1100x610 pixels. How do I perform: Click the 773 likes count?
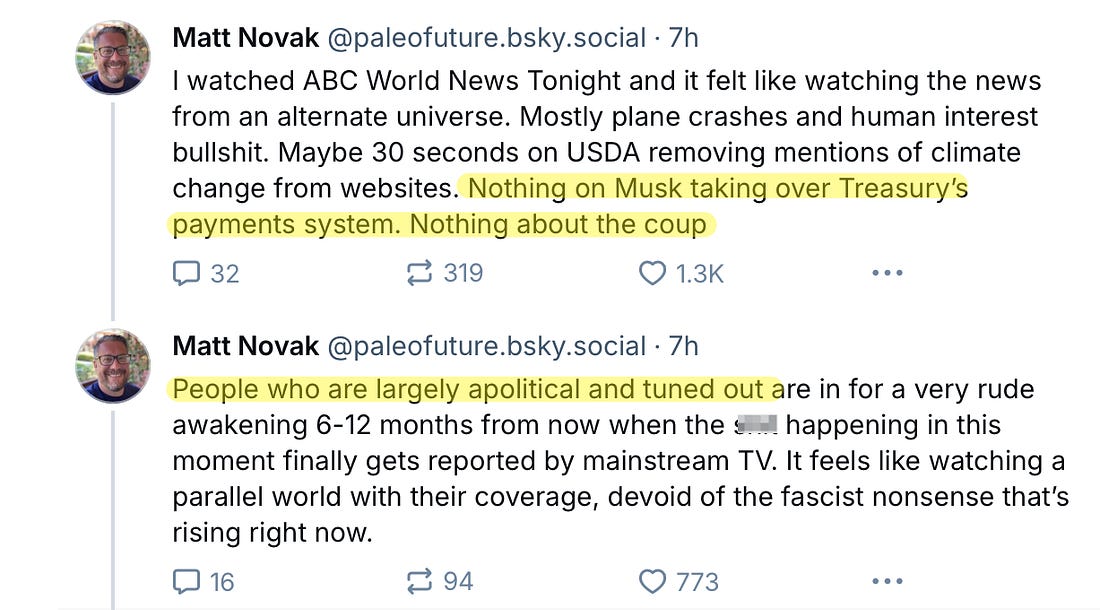[697, 581]
